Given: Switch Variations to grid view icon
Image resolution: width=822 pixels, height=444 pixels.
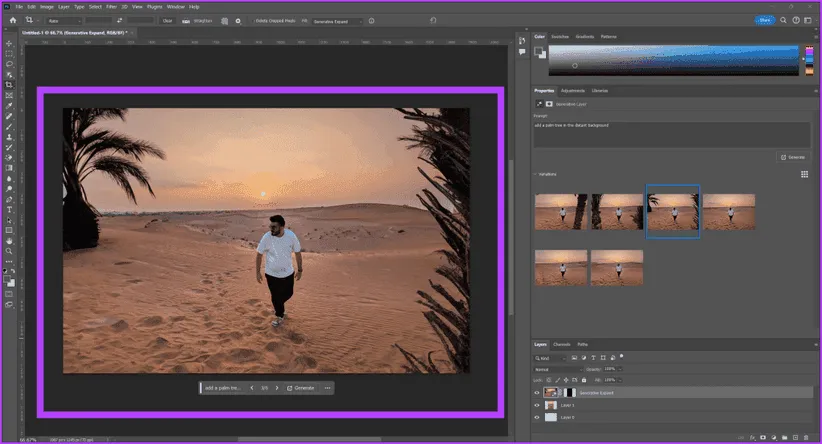Looking at the screenshot, I should coord(804,174).
